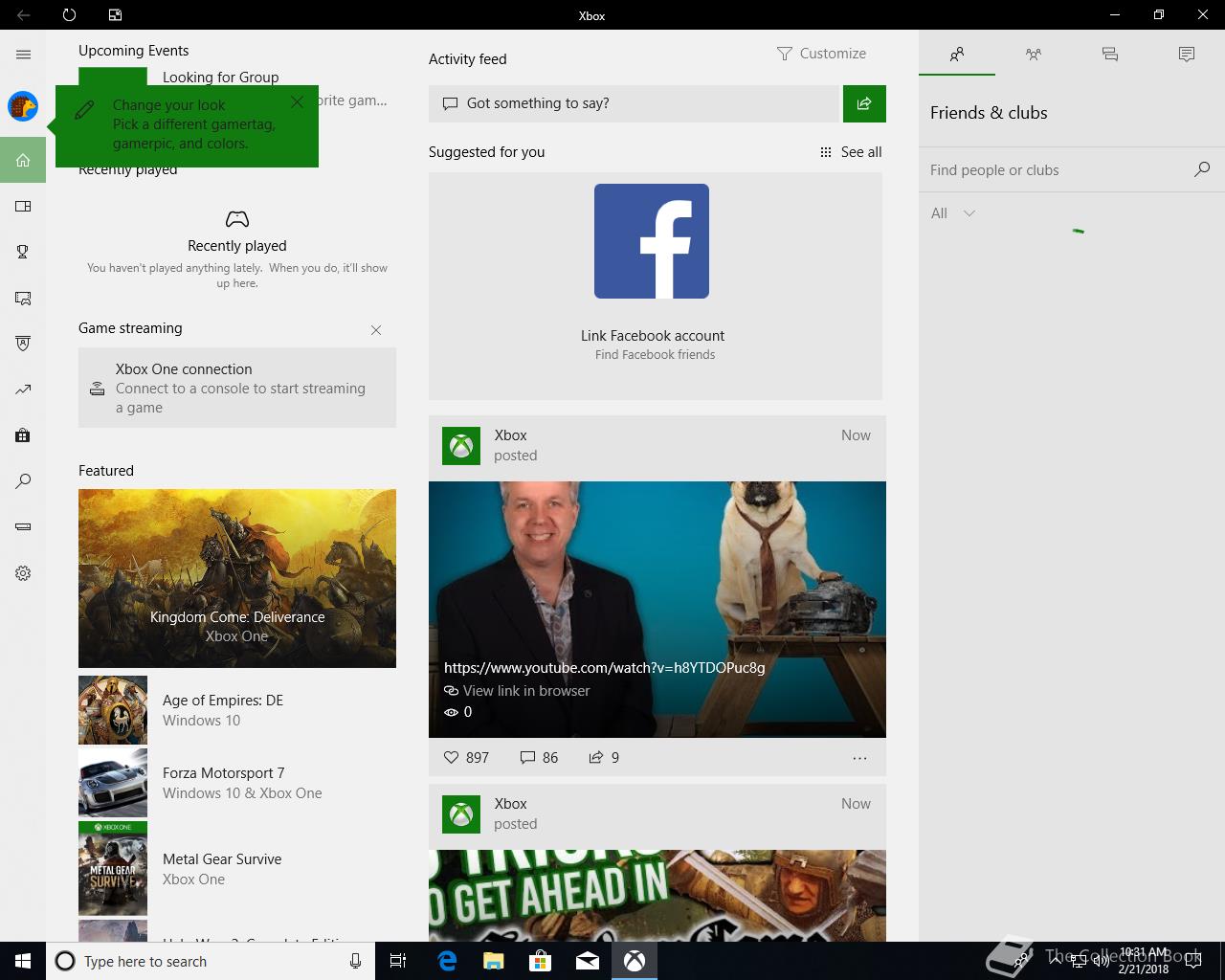Expand the All filter dropdown
This screenshot has width=1225, height=980.
[953, 213]
